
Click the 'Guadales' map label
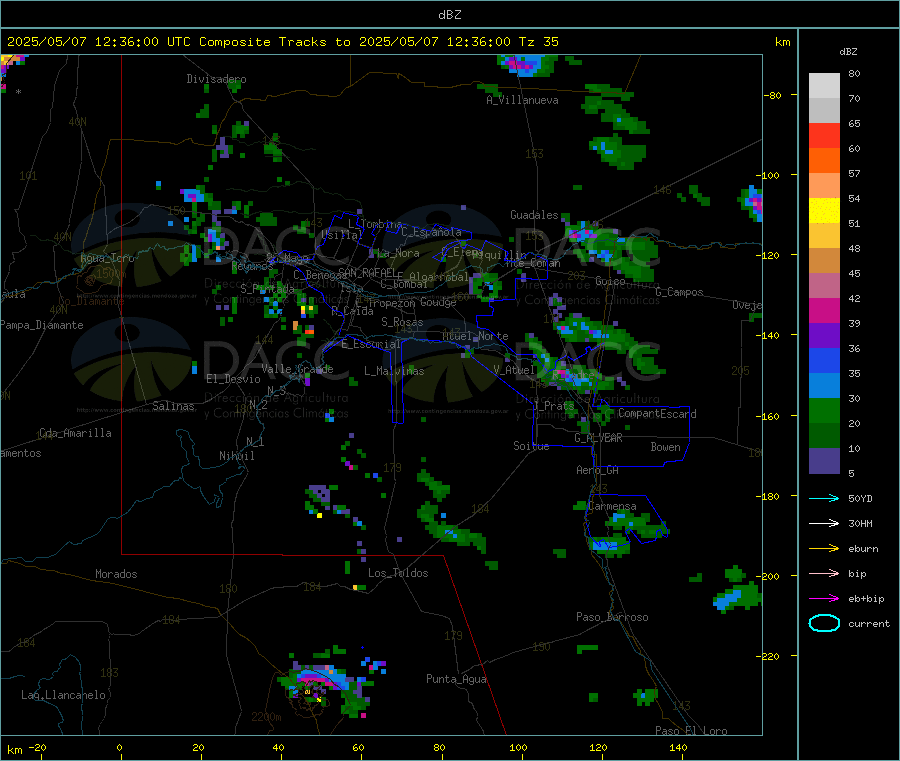pos(534,215)
